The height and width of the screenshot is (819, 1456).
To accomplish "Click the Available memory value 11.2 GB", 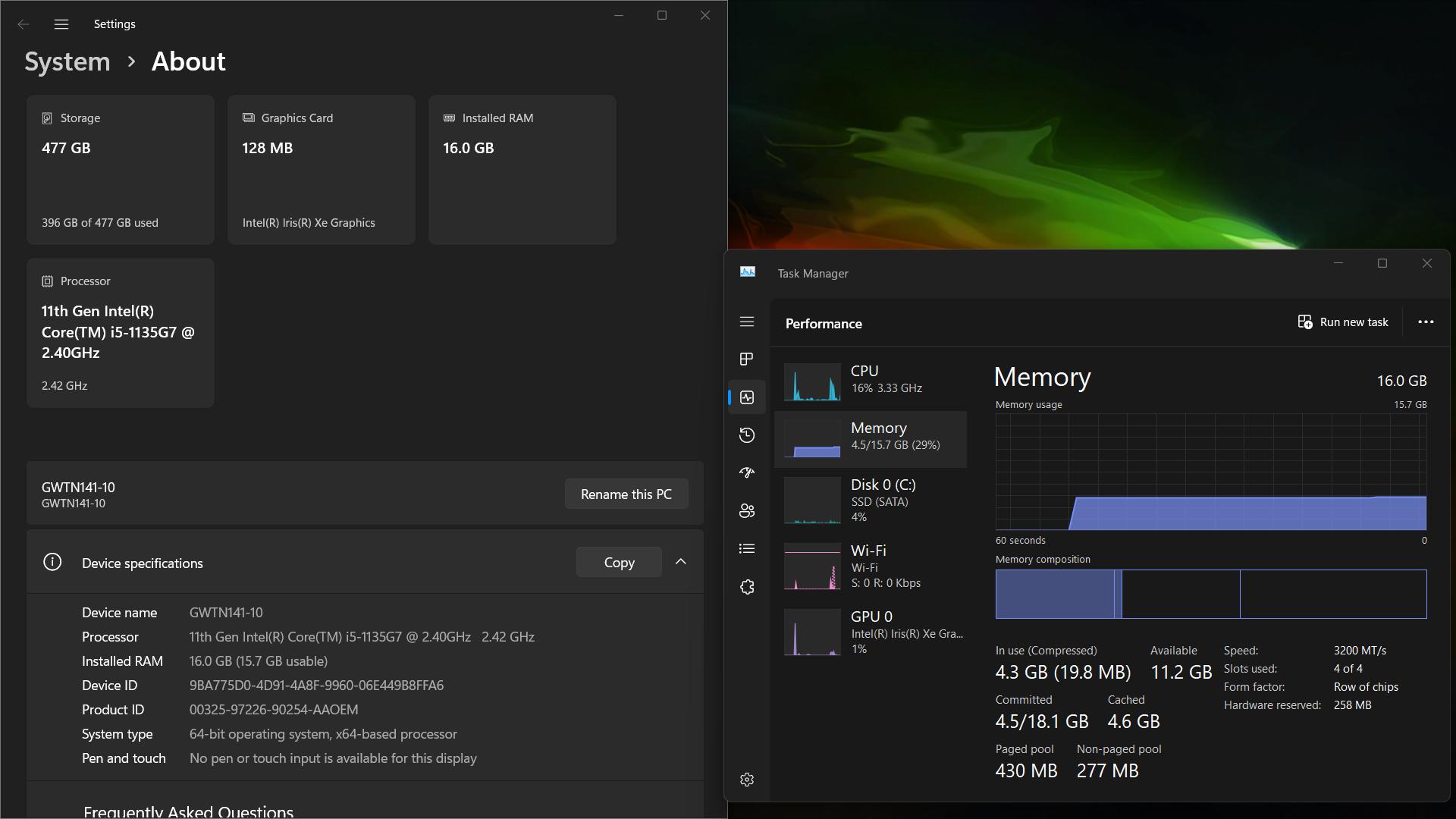I will [1181, 673].
